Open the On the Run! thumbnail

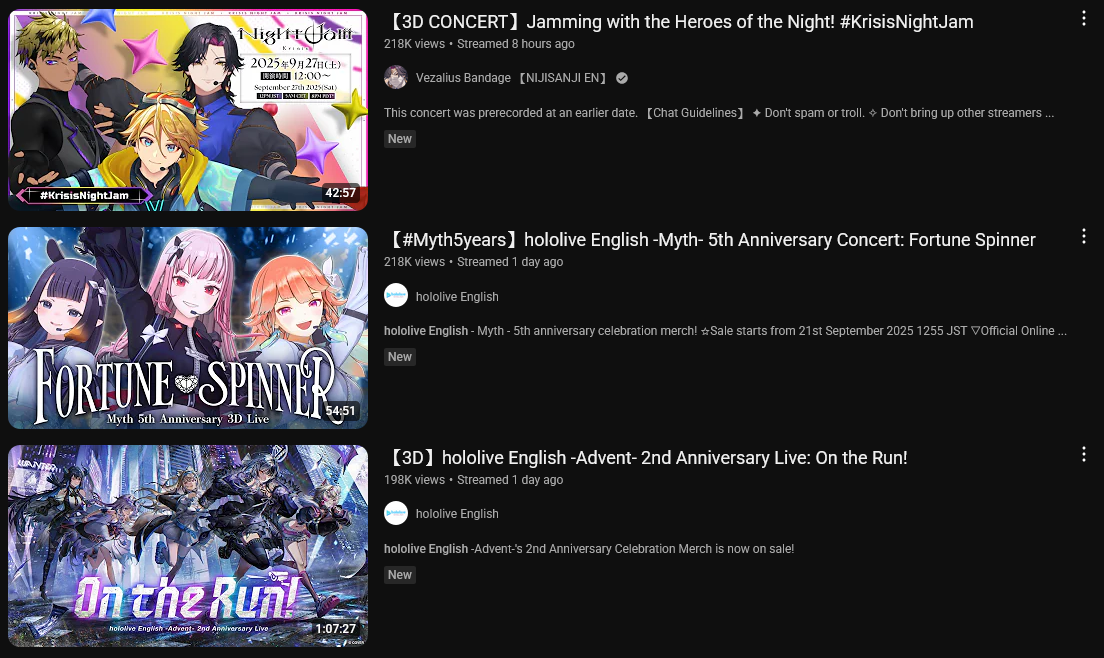(188, 545)
